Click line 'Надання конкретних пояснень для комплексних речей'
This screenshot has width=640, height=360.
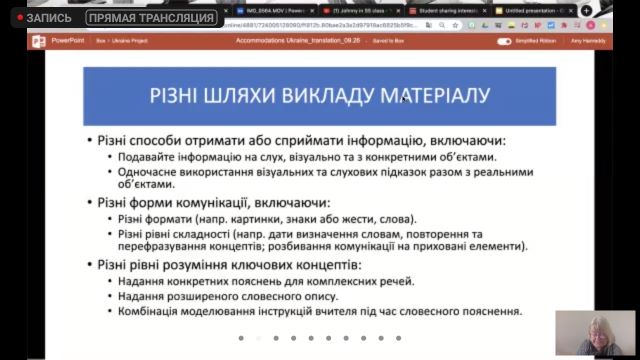[x=266, y=282]
